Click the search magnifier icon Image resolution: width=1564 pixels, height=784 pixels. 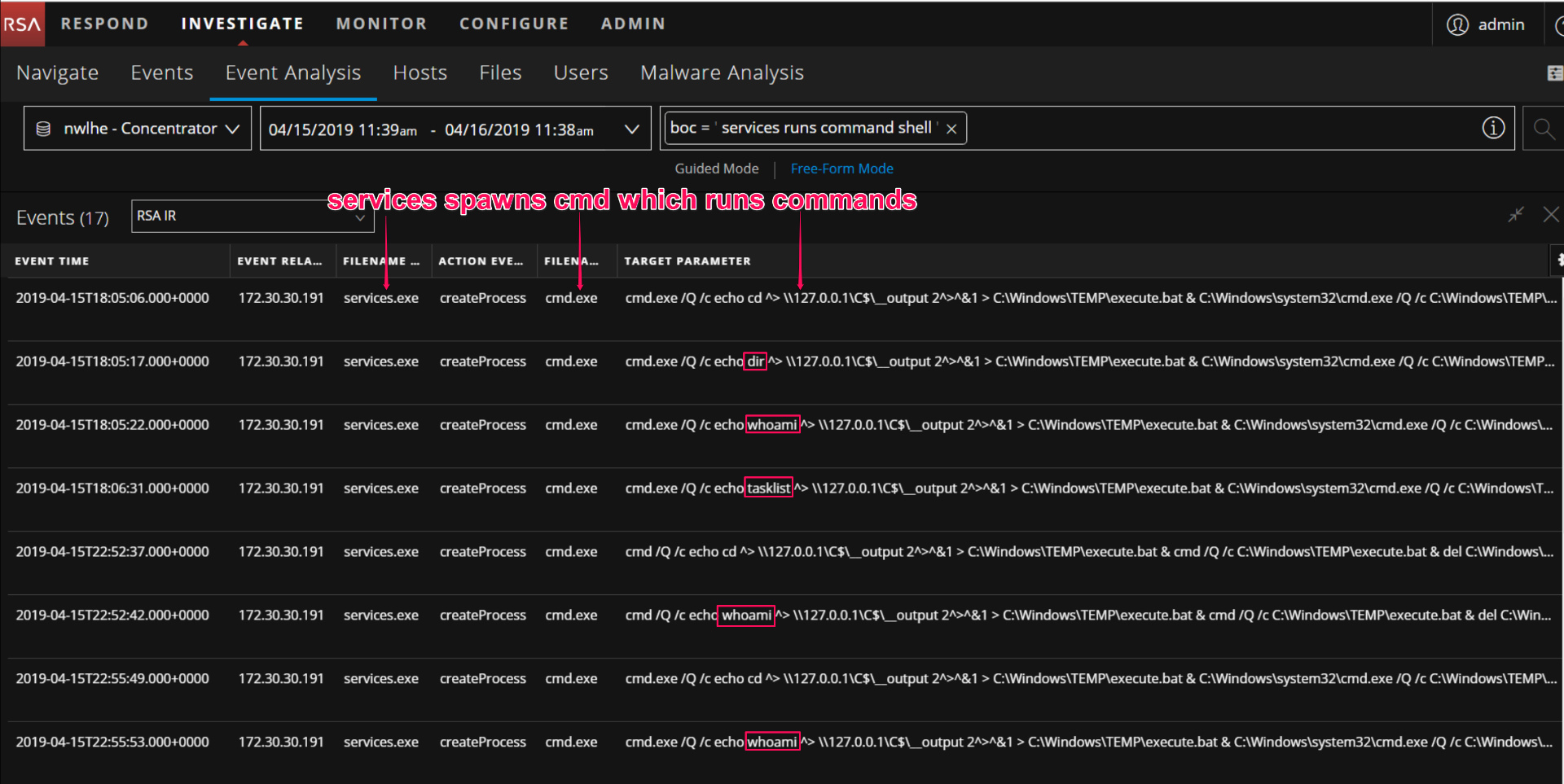point(1543,129)
